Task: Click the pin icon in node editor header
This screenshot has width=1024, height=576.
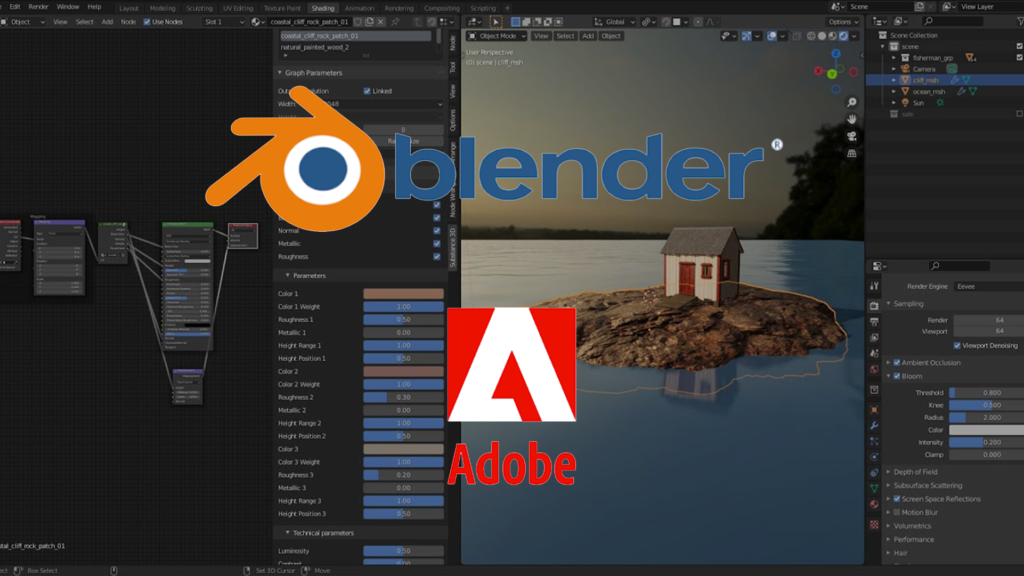Action: coord(396,22)
